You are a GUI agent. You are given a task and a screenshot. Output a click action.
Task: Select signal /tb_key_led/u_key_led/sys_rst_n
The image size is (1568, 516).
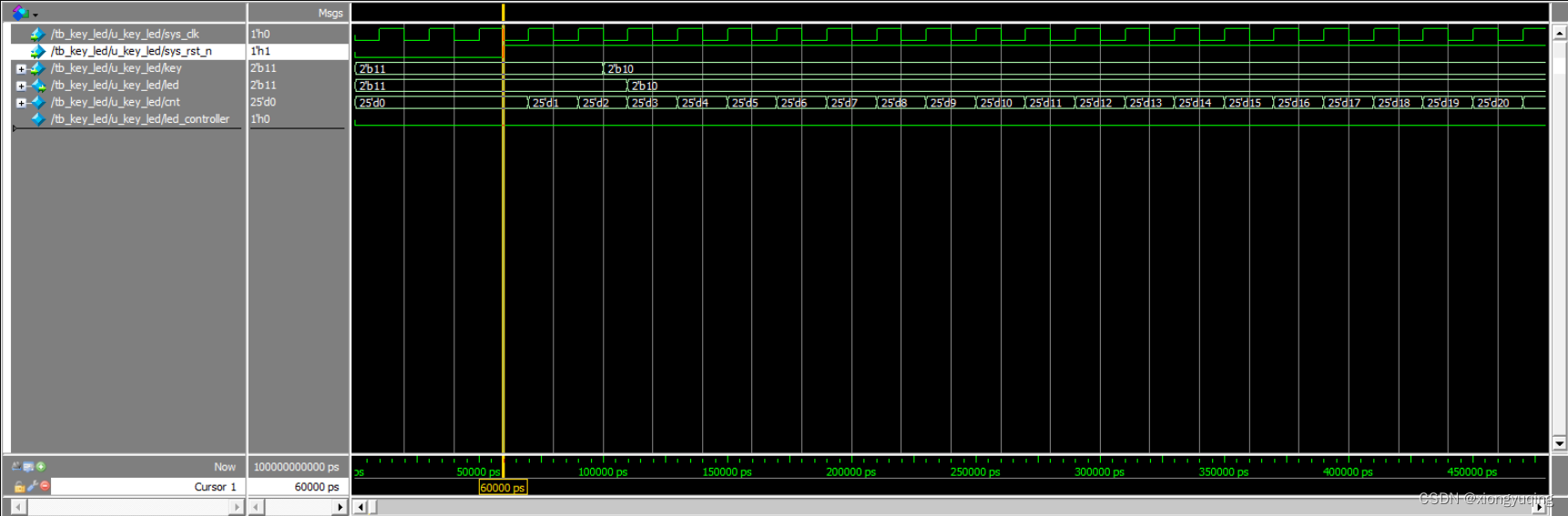tap(131, 52)
